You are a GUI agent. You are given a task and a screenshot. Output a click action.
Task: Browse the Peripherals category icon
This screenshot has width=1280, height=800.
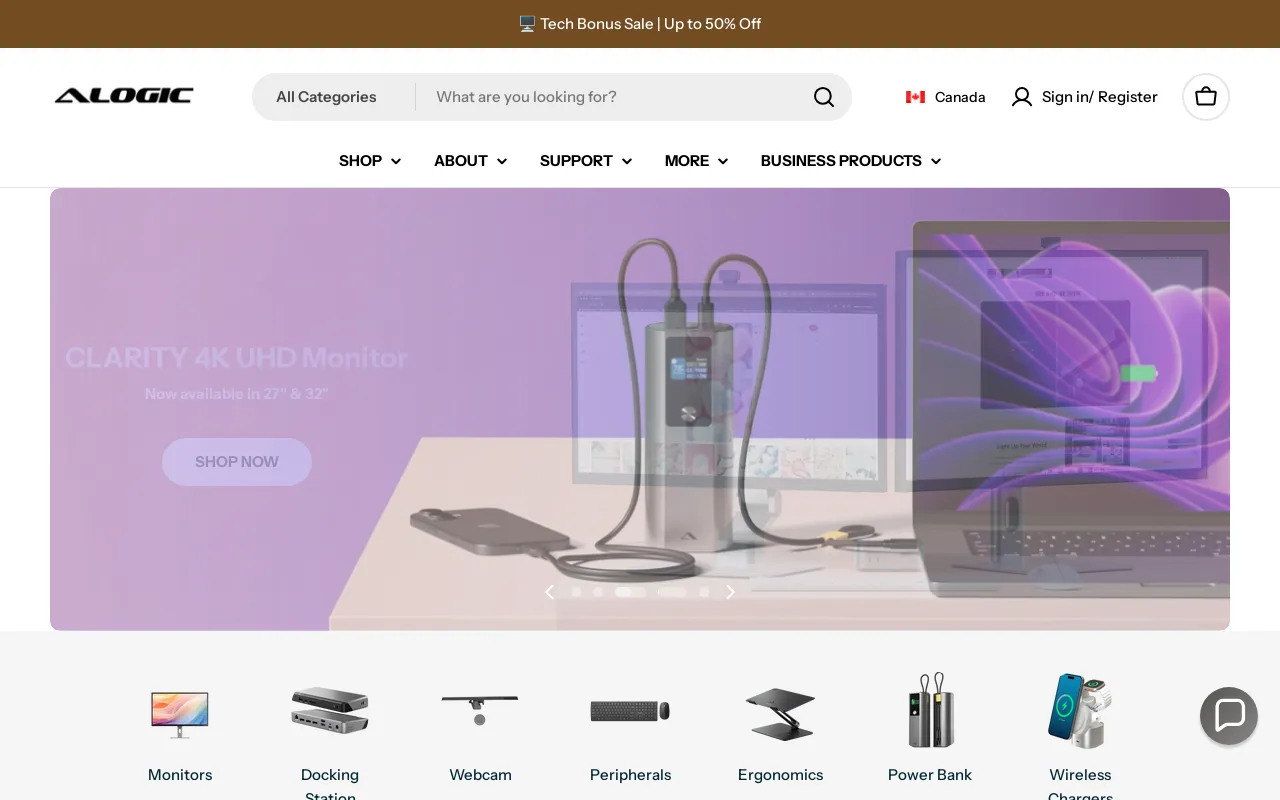coord(630,711)
